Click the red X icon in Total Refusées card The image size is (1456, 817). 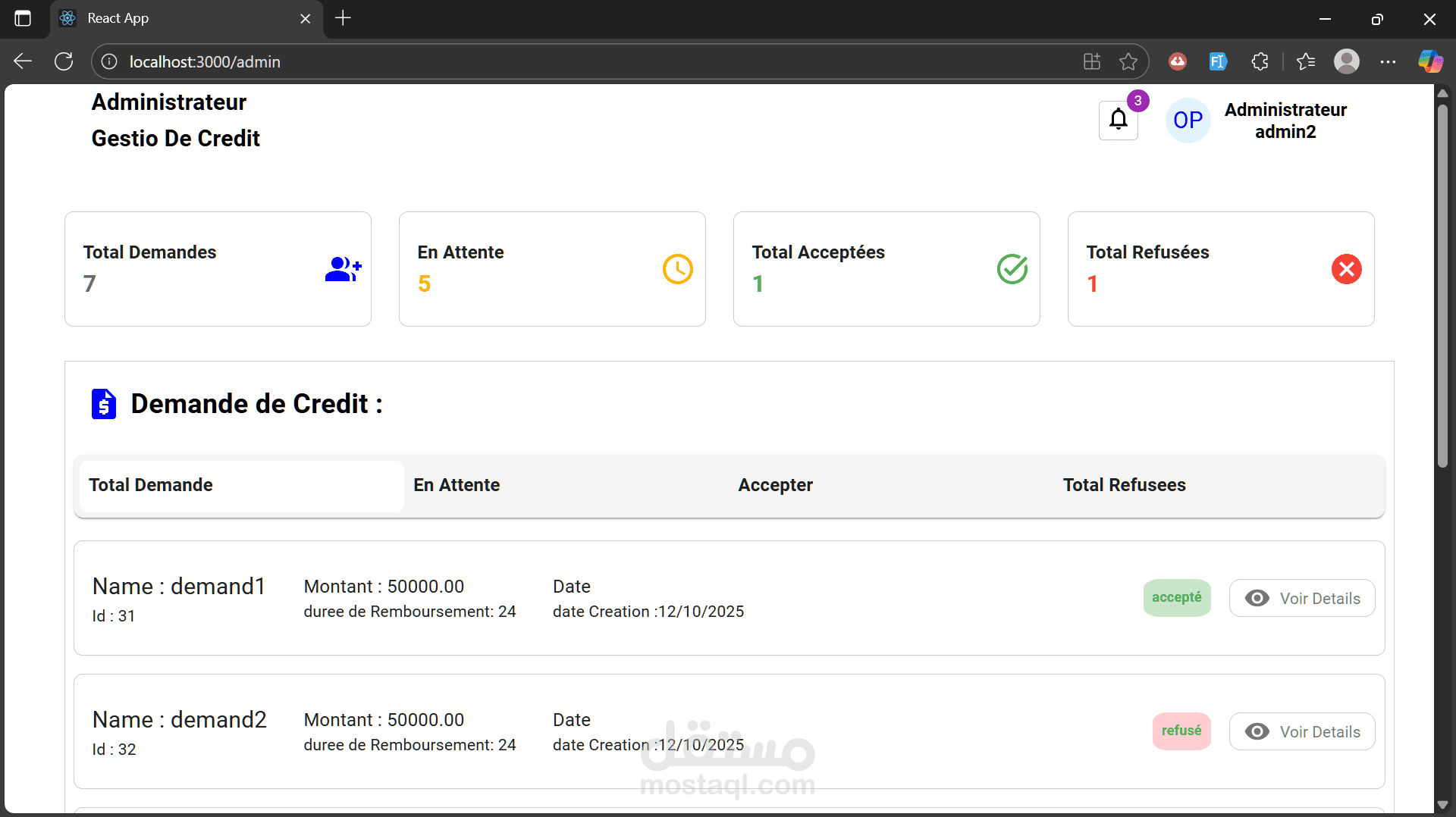pyautogui.click(x=1347, y=269)
